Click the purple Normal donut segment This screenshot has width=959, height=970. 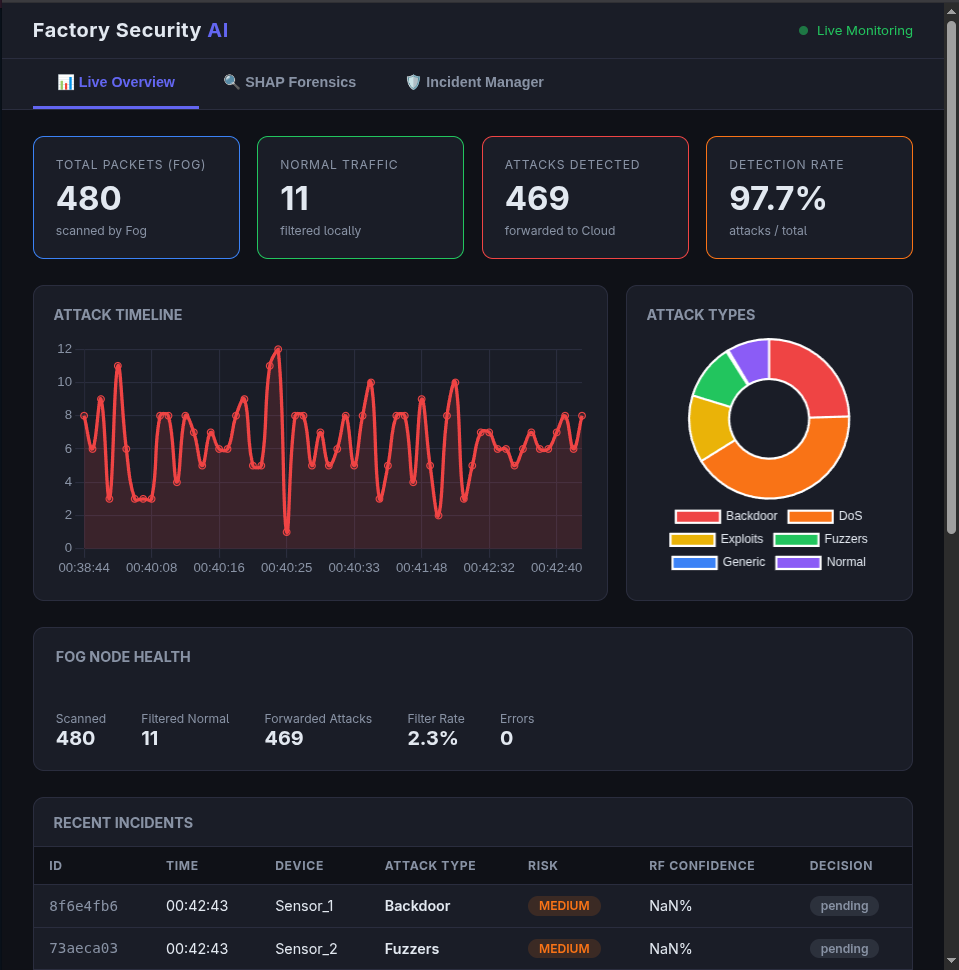pos(752,359)
